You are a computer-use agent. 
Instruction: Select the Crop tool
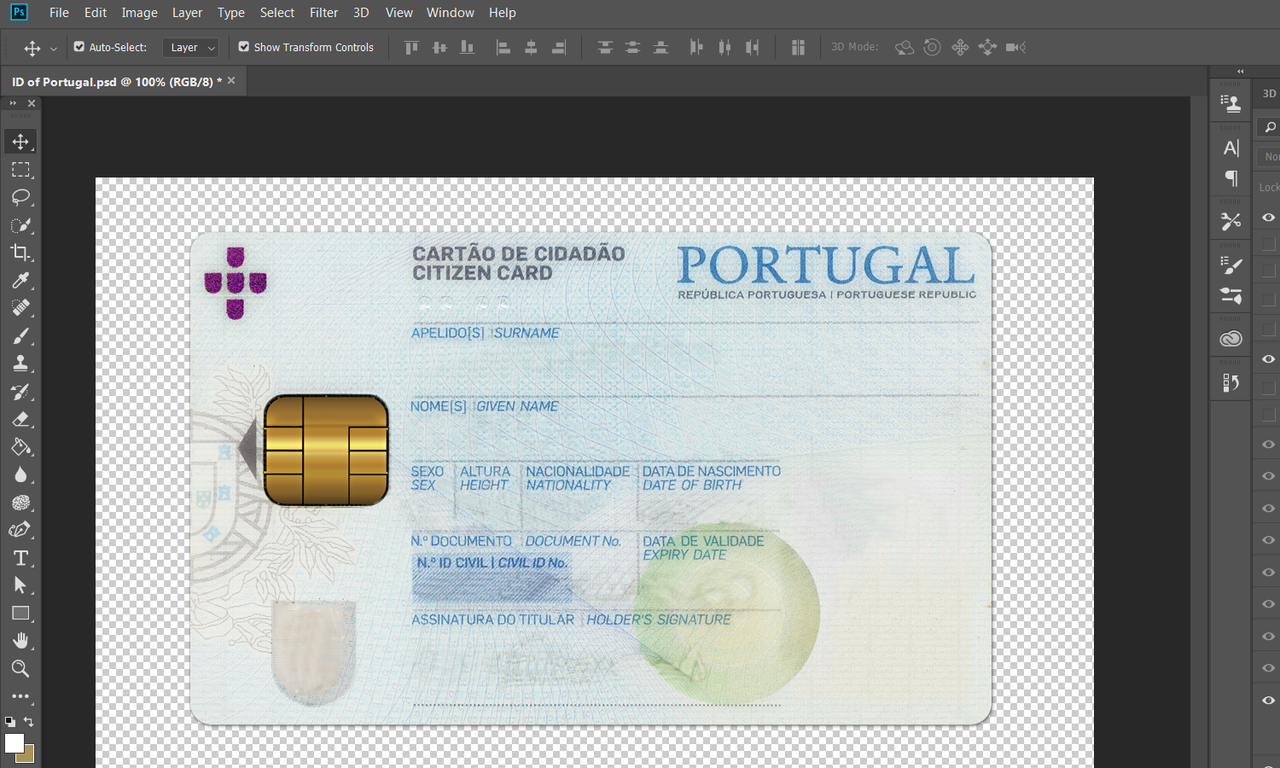pyautogui.click(x=20, y=253)
